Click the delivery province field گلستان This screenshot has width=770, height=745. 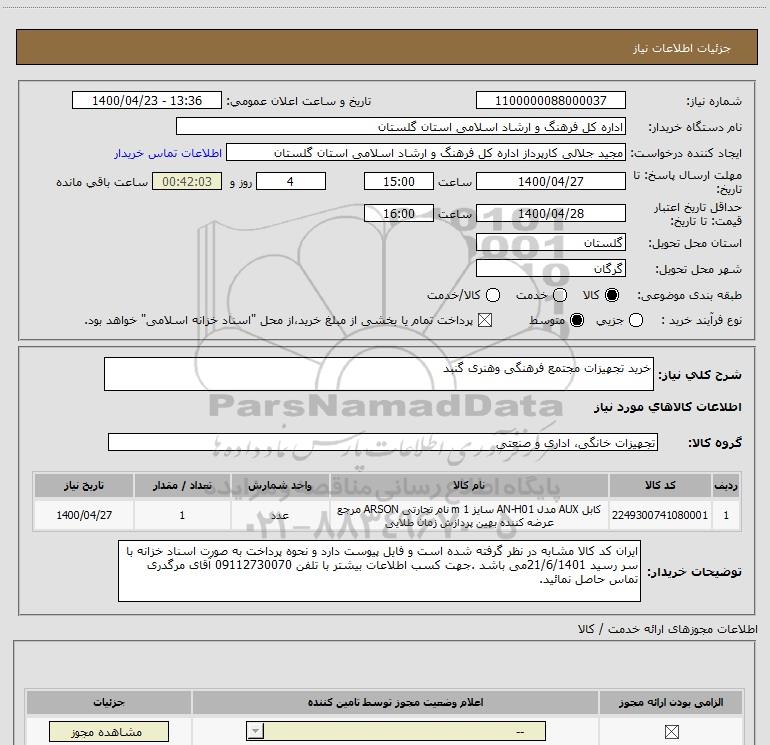(550, 243)
